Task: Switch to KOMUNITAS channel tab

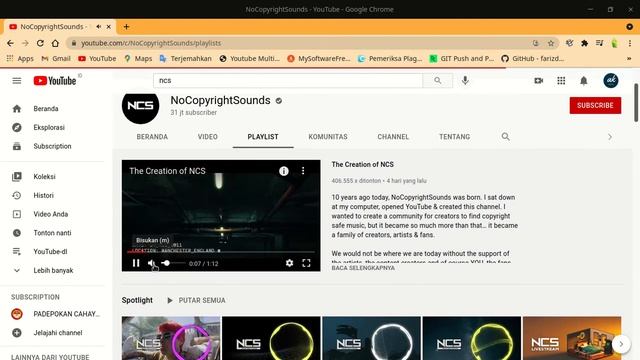Action: [328, 137]
